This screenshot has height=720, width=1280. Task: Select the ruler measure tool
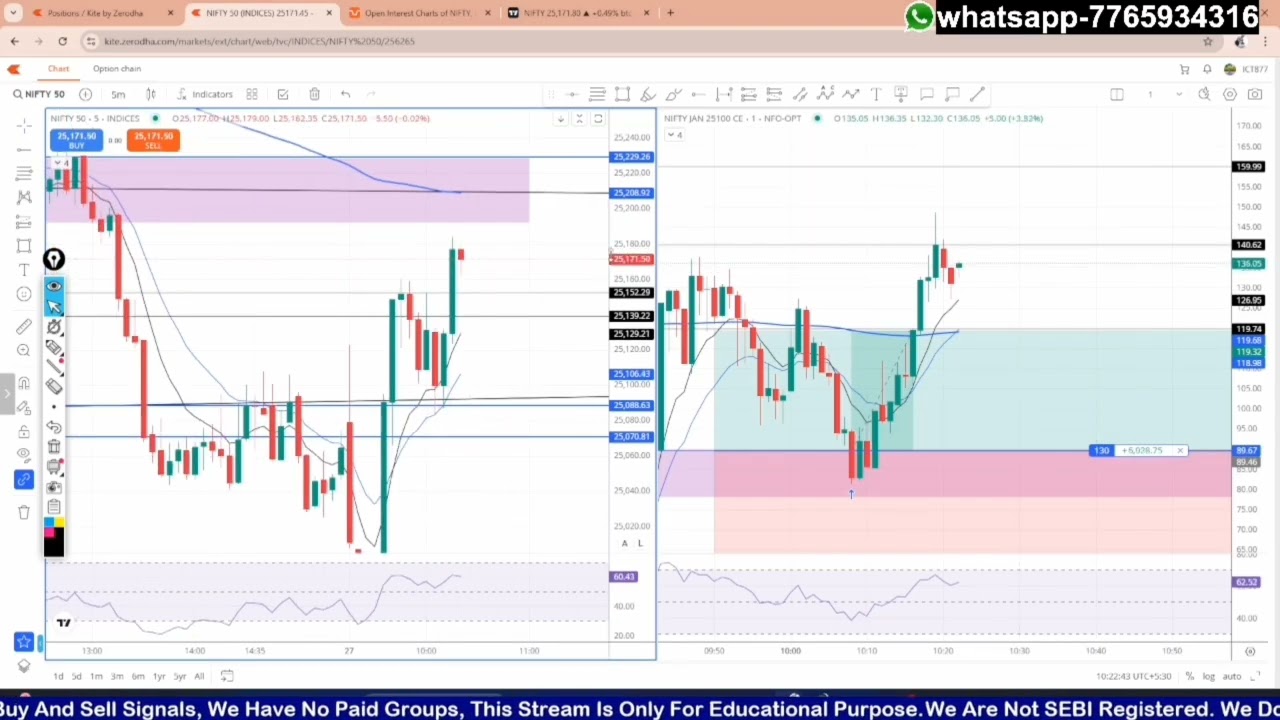coord(24,326)
